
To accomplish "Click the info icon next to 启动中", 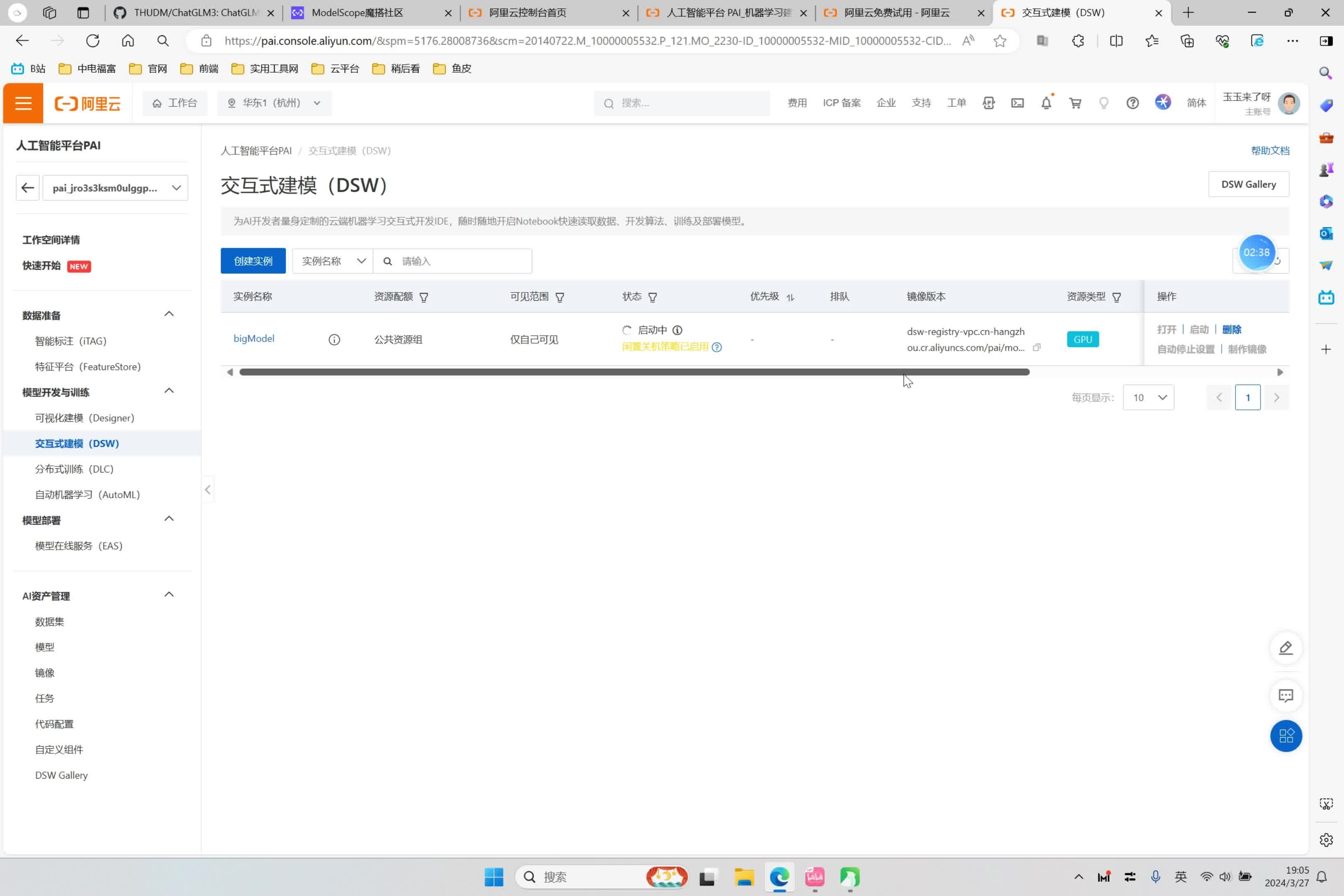I will point(677,330).
